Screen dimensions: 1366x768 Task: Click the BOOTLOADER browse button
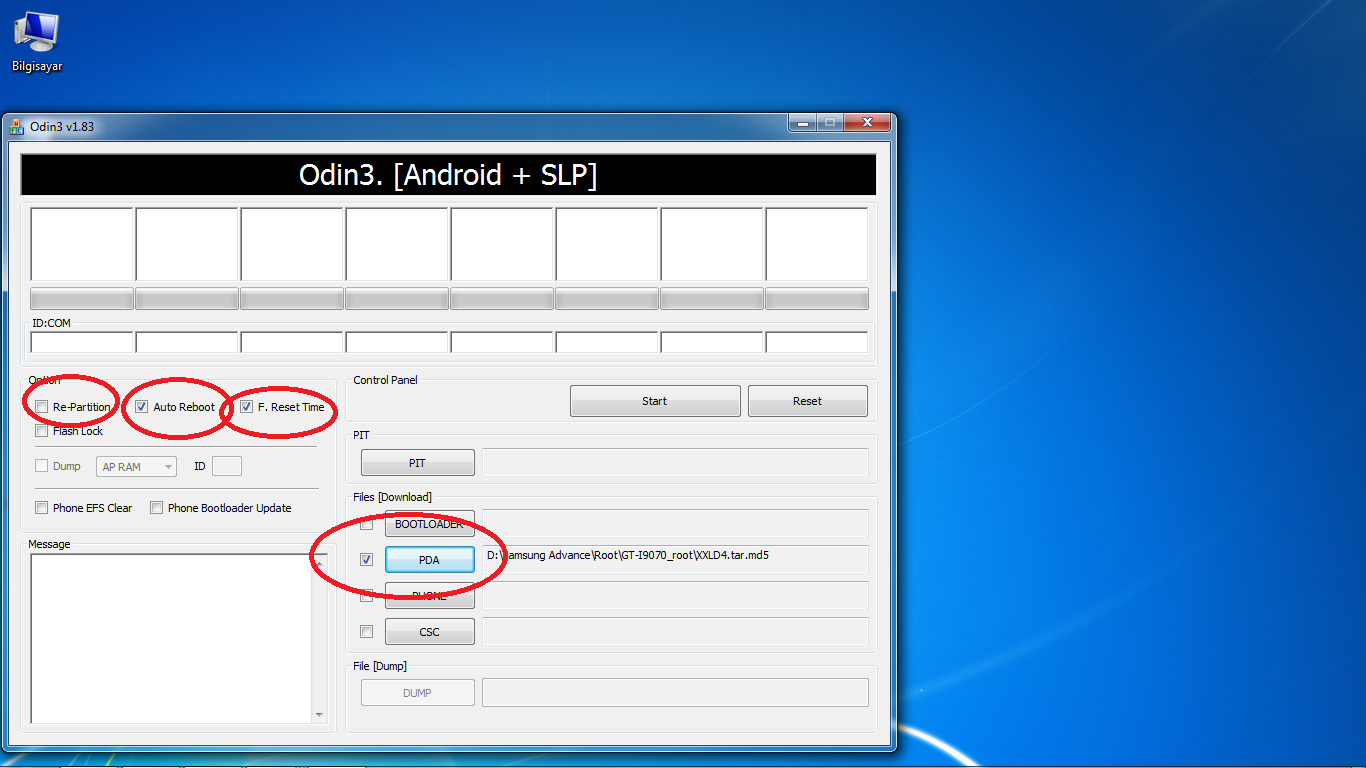[x=429, y=524]
